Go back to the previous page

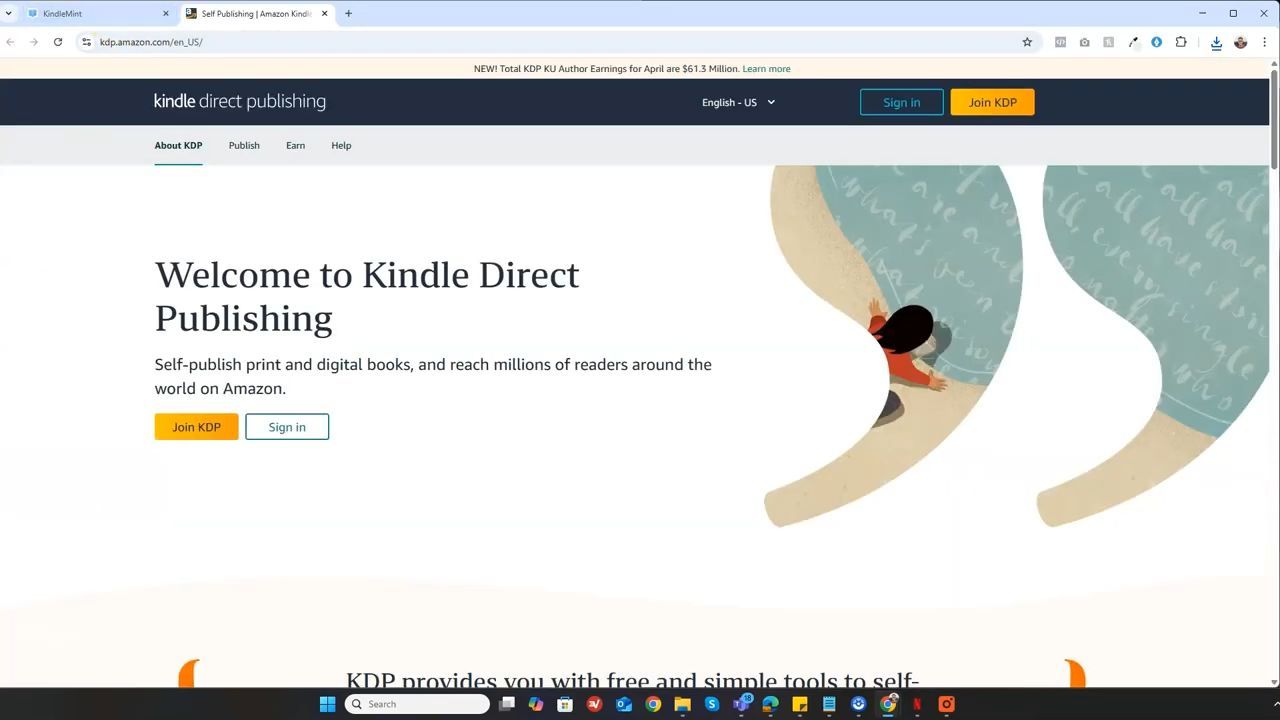click(10, 42)
